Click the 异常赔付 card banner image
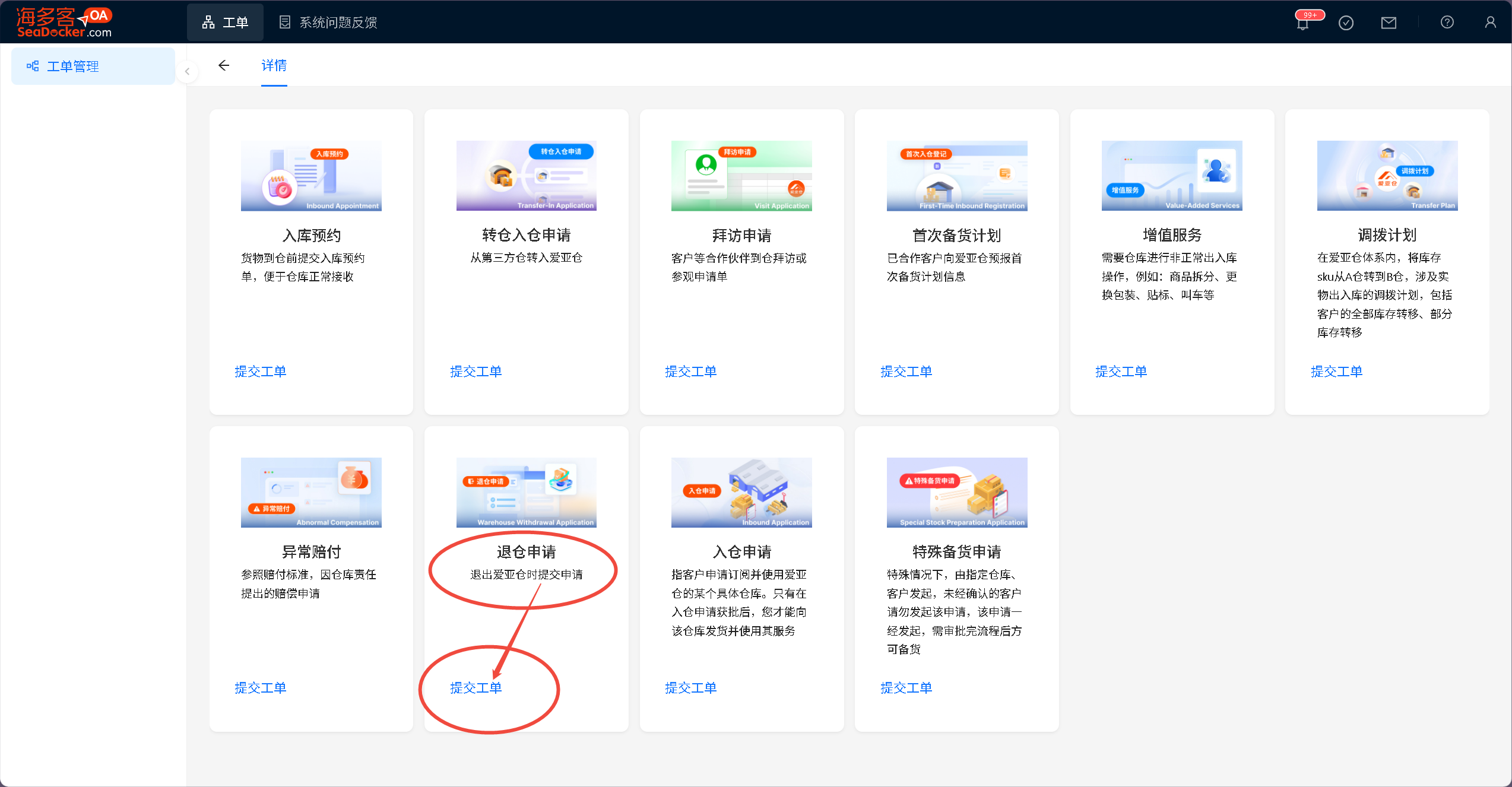The width and height of the screenshot is (1512, 787). click(x=311, y=493)
